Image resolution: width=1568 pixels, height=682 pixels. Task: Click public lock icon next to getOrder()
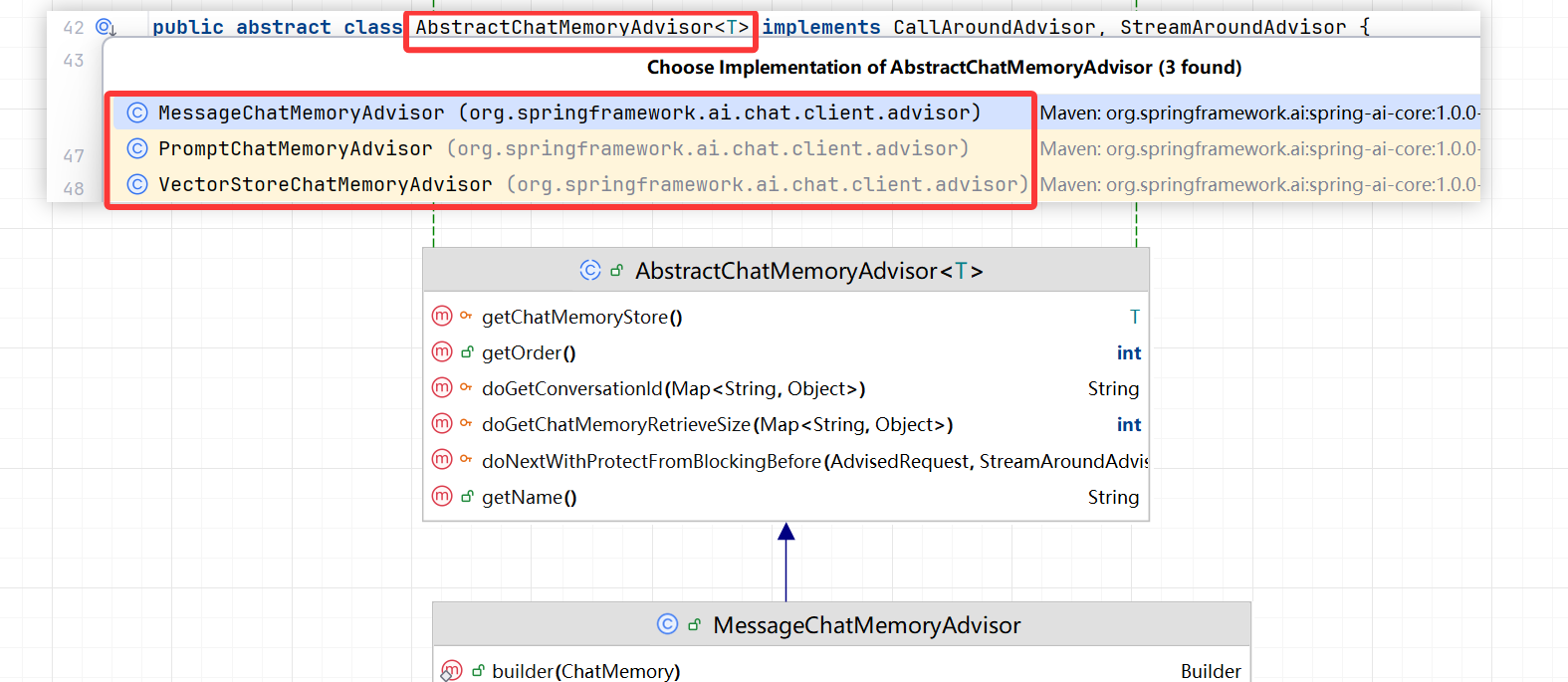click(x=467, y=352)
